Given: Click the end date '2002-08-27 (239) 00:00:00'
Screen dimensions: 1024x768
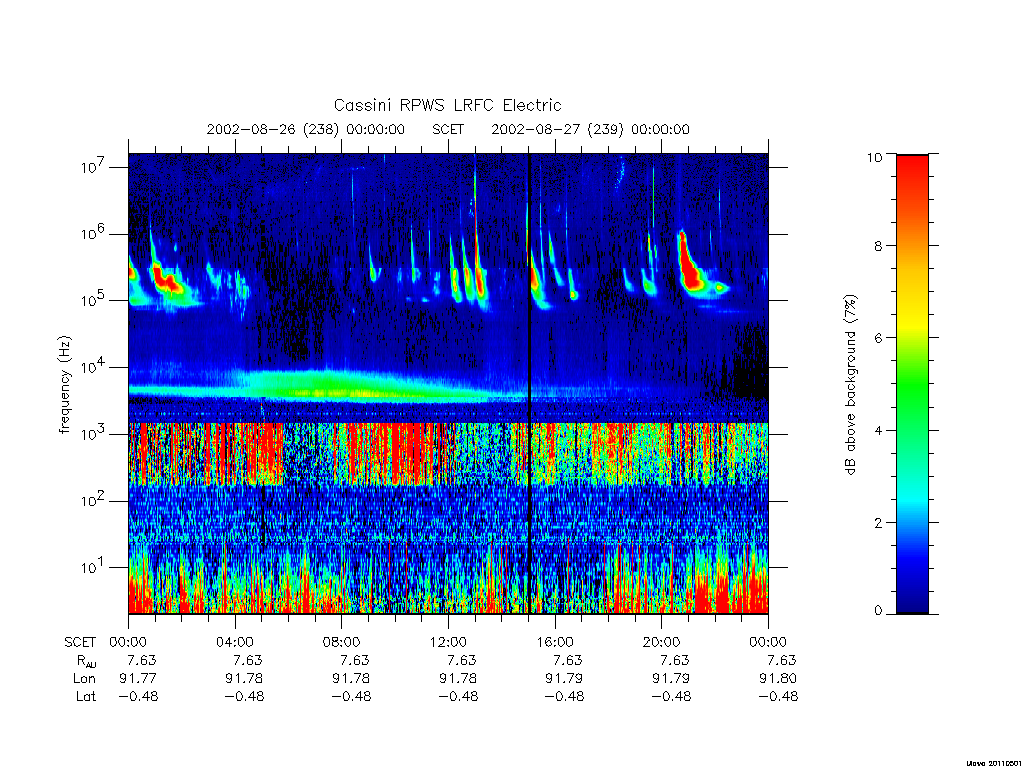Looking at the screenshot, I should click(590, 129).
